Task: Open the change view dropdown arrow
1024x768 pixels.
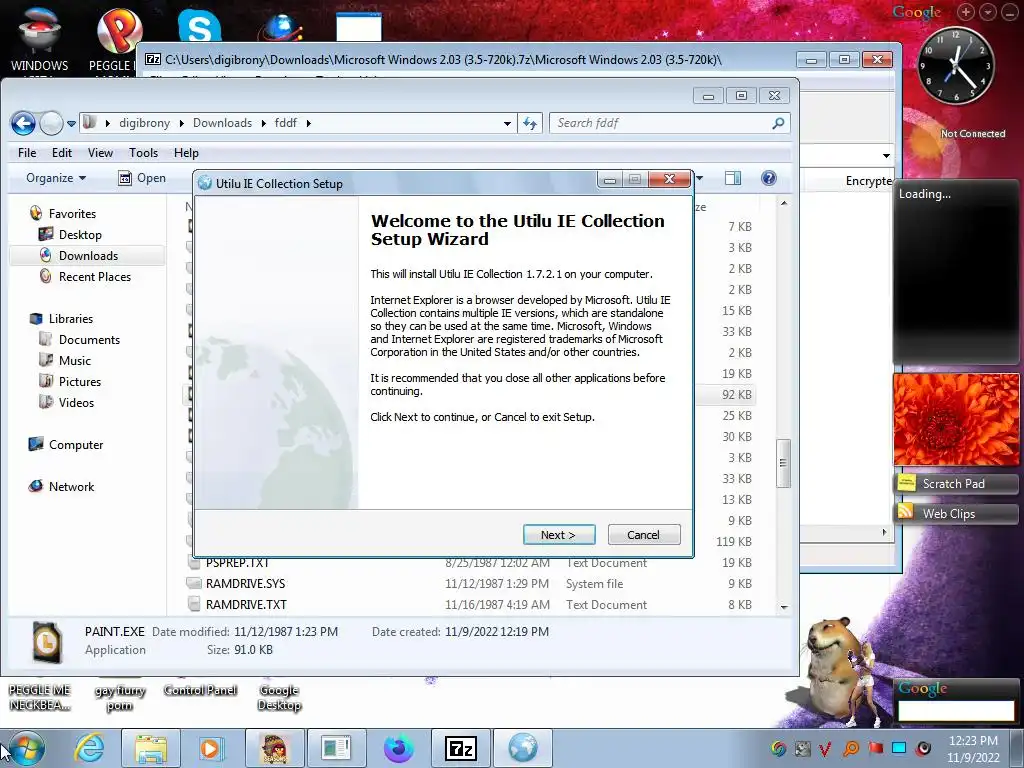Action: tap(699, 178)
